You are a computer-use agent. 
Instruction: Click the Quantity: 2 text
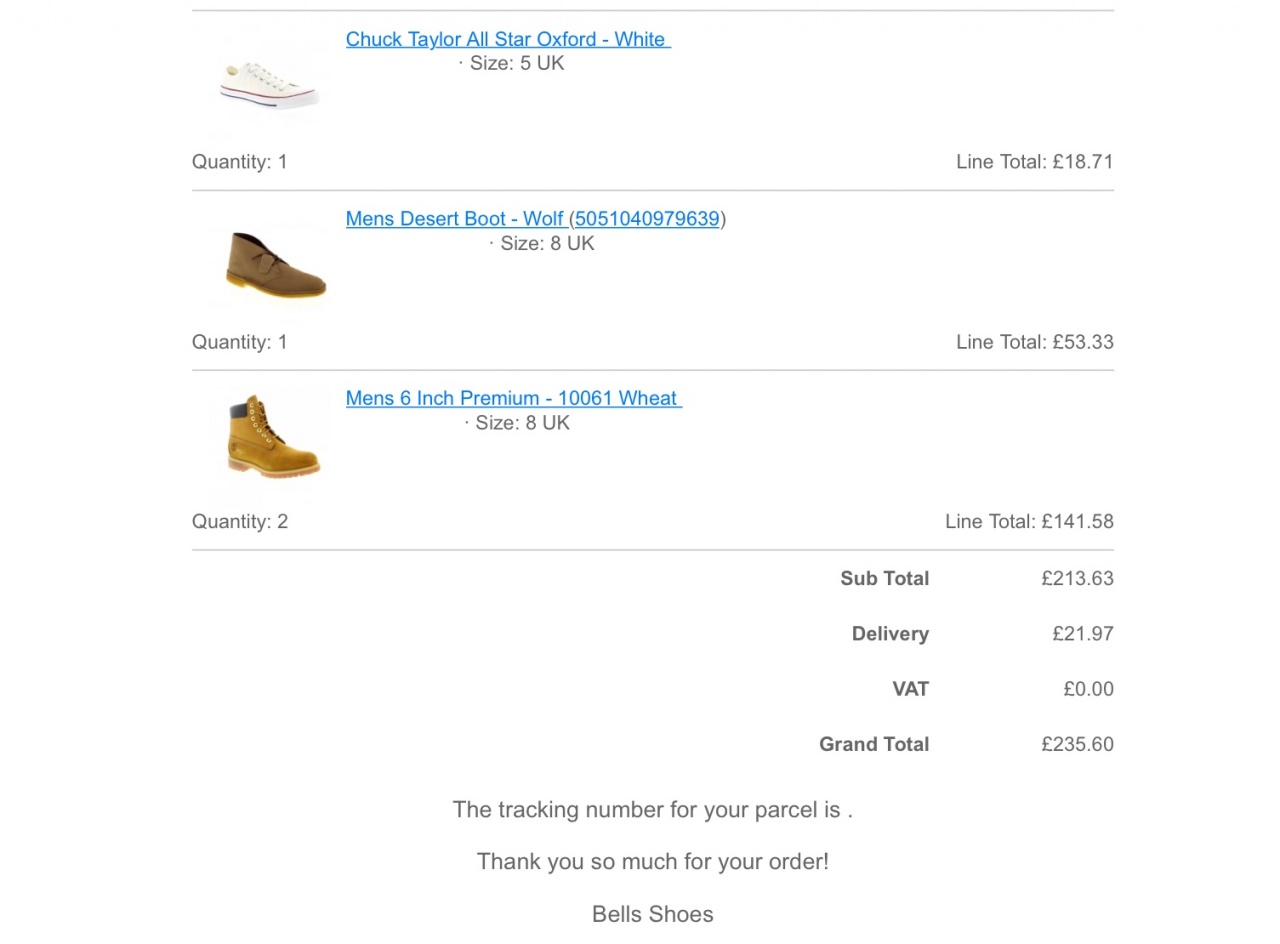240,522
